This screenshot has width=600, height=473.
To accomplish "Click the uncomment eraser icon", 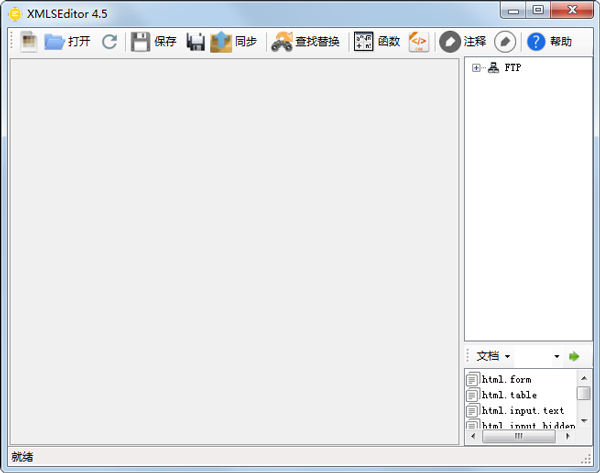I will [505, 42].
